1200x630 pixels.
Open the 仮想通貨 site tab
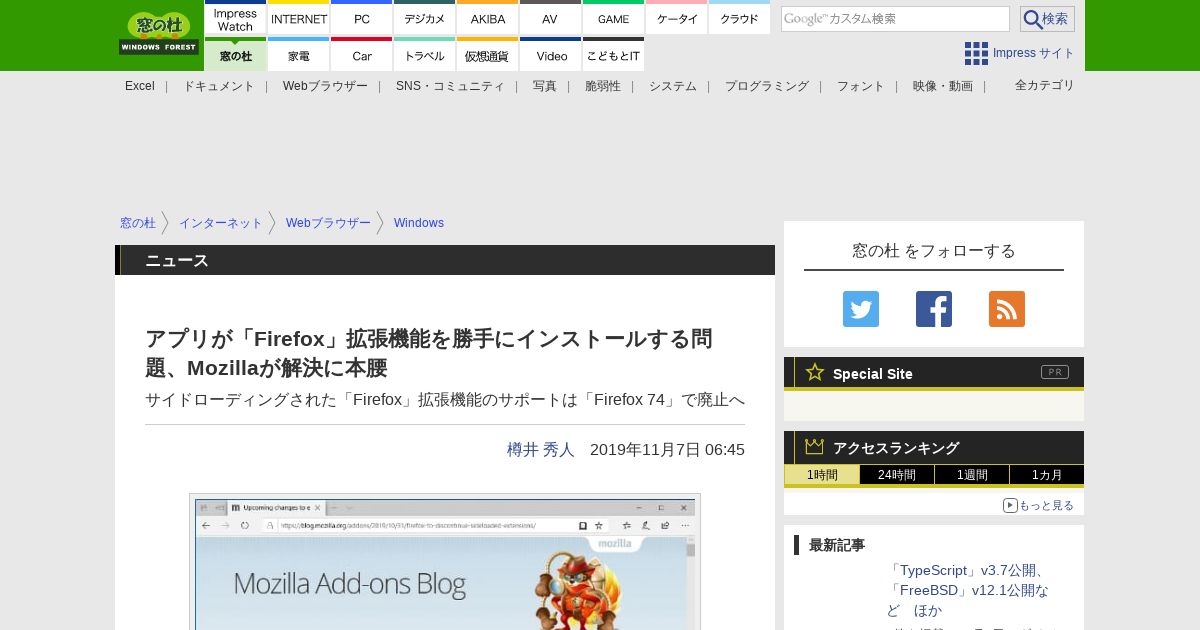tap(488, 55)
